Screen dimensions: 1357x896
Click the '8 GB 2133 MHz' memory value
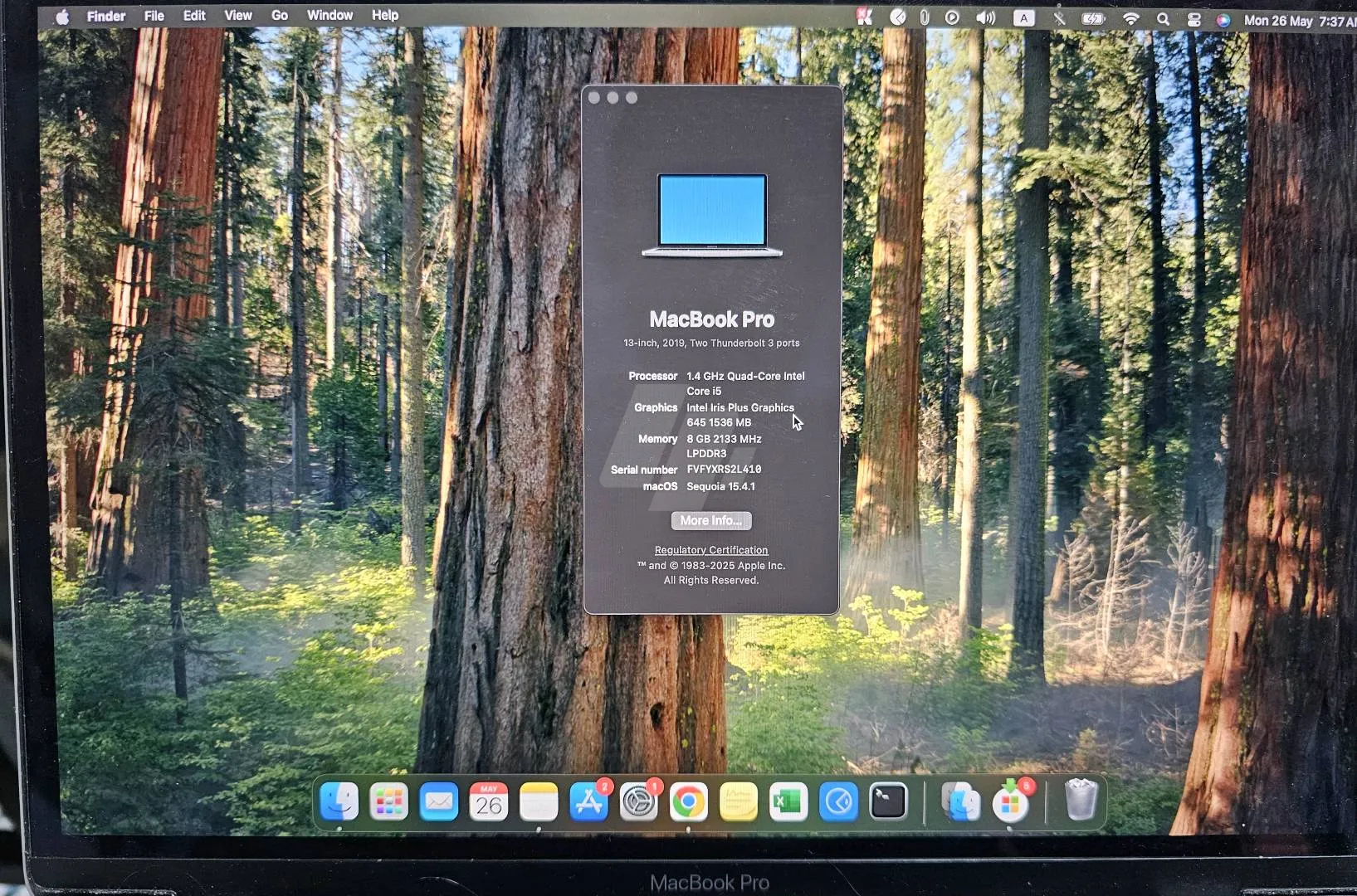724,439
